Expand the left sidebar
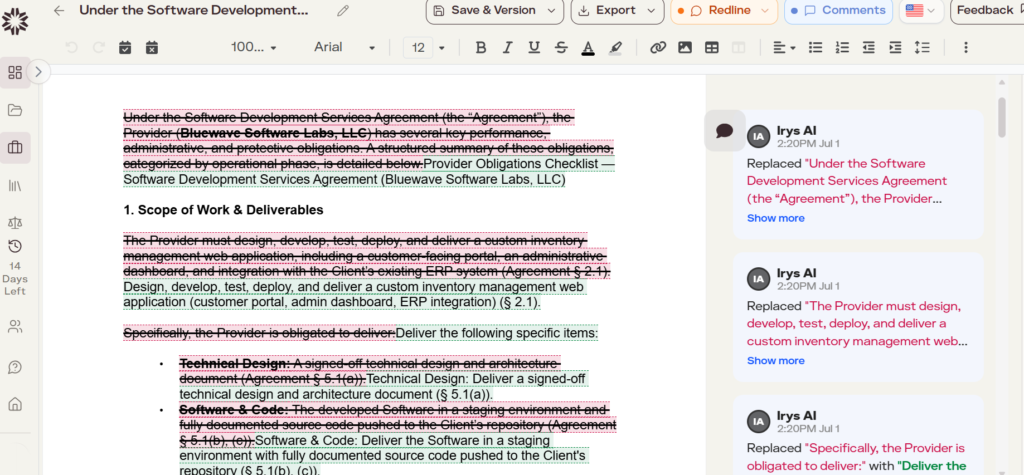1024x475 pixels. (x=39, y=72)
